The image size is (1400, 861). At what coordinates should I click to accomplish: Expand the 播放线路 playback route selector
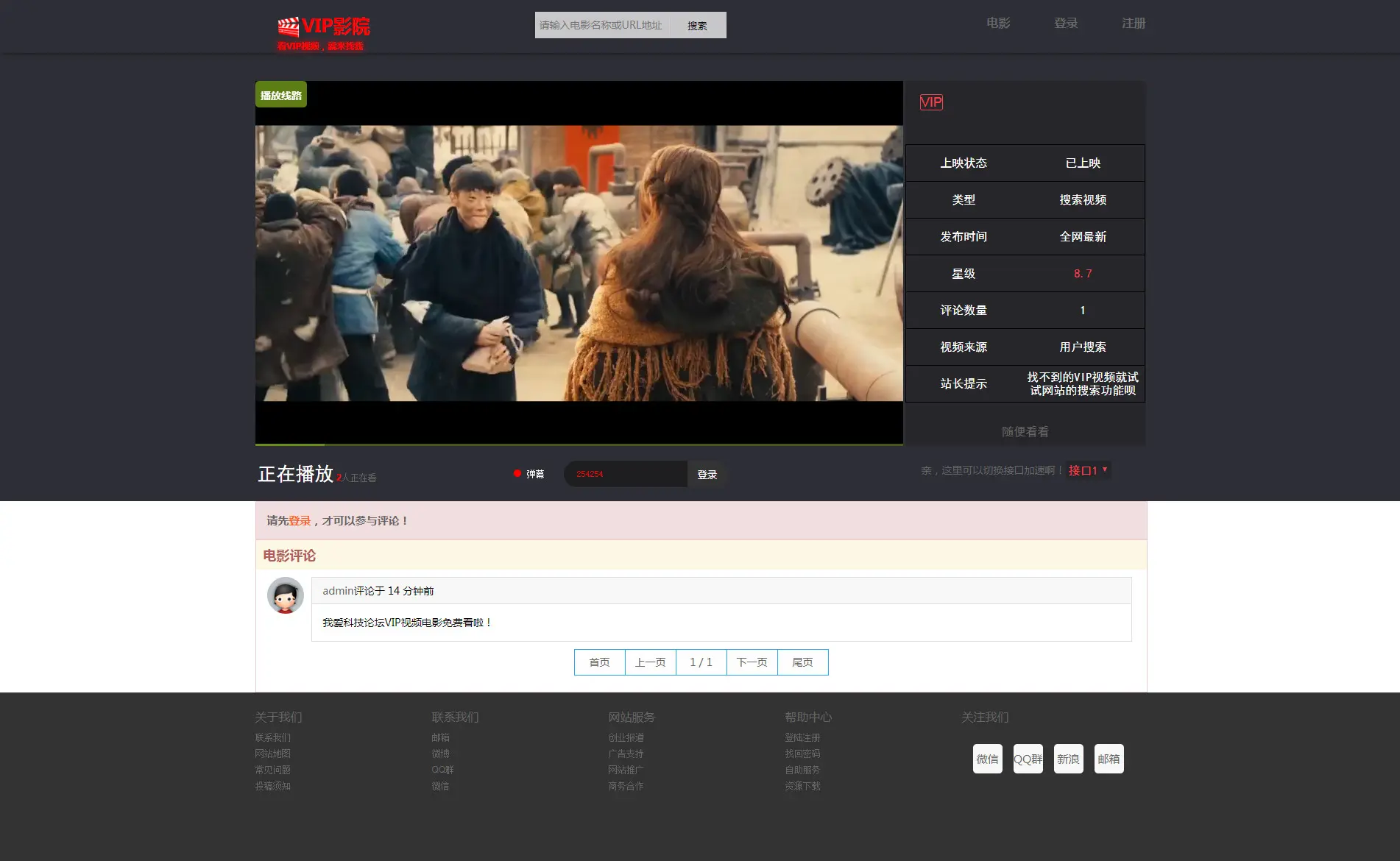281,95
